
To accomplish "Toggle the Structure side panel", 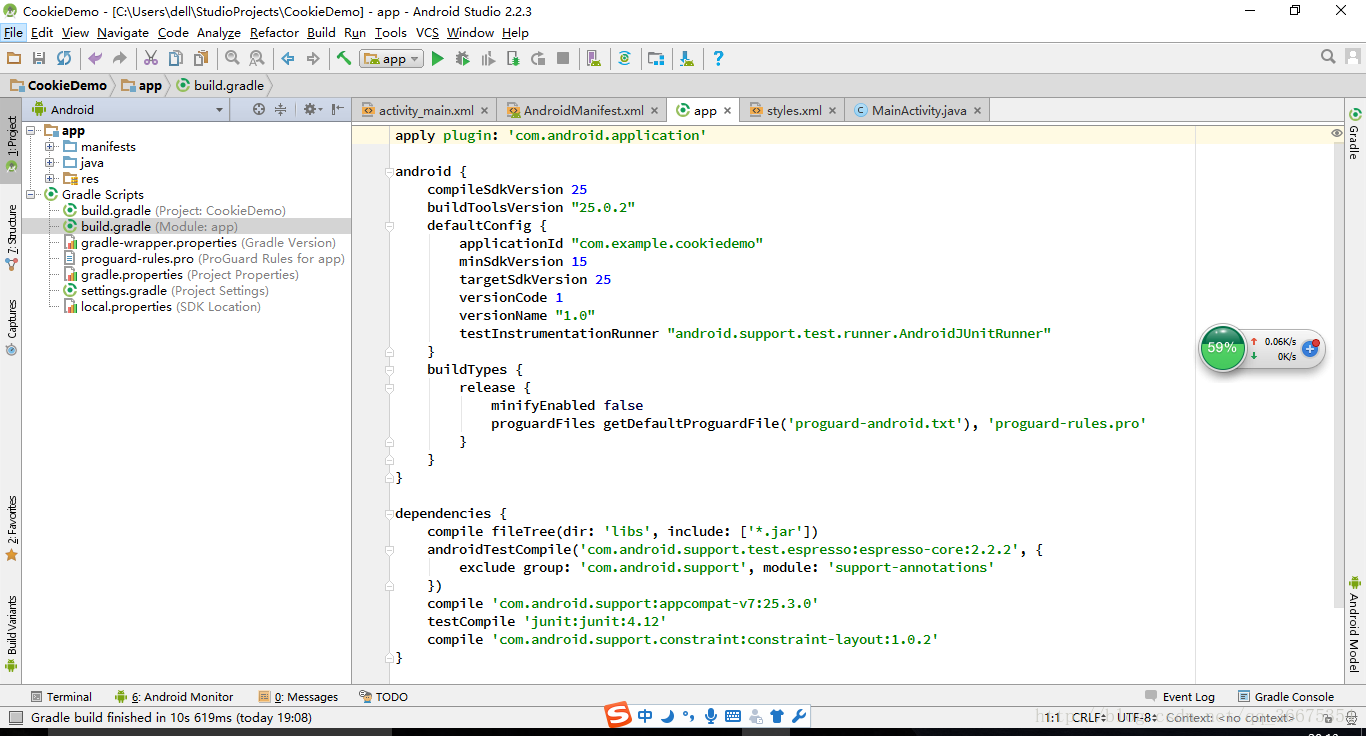I will pos(11,238).
